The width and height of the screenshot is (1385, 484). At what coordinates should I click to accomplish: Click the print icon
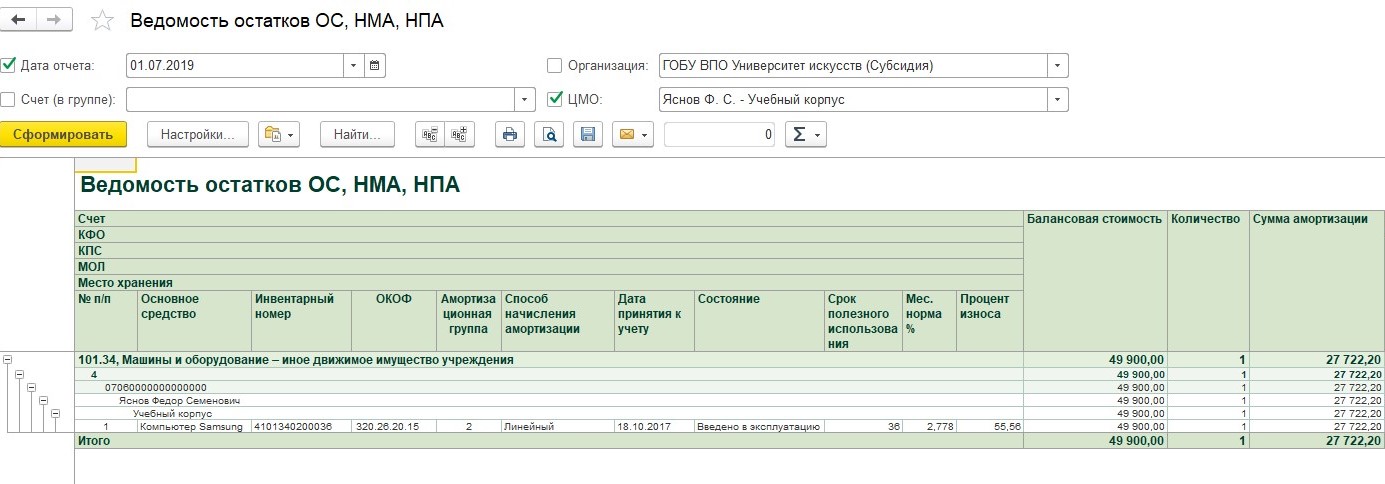click(x=510, y=134)
